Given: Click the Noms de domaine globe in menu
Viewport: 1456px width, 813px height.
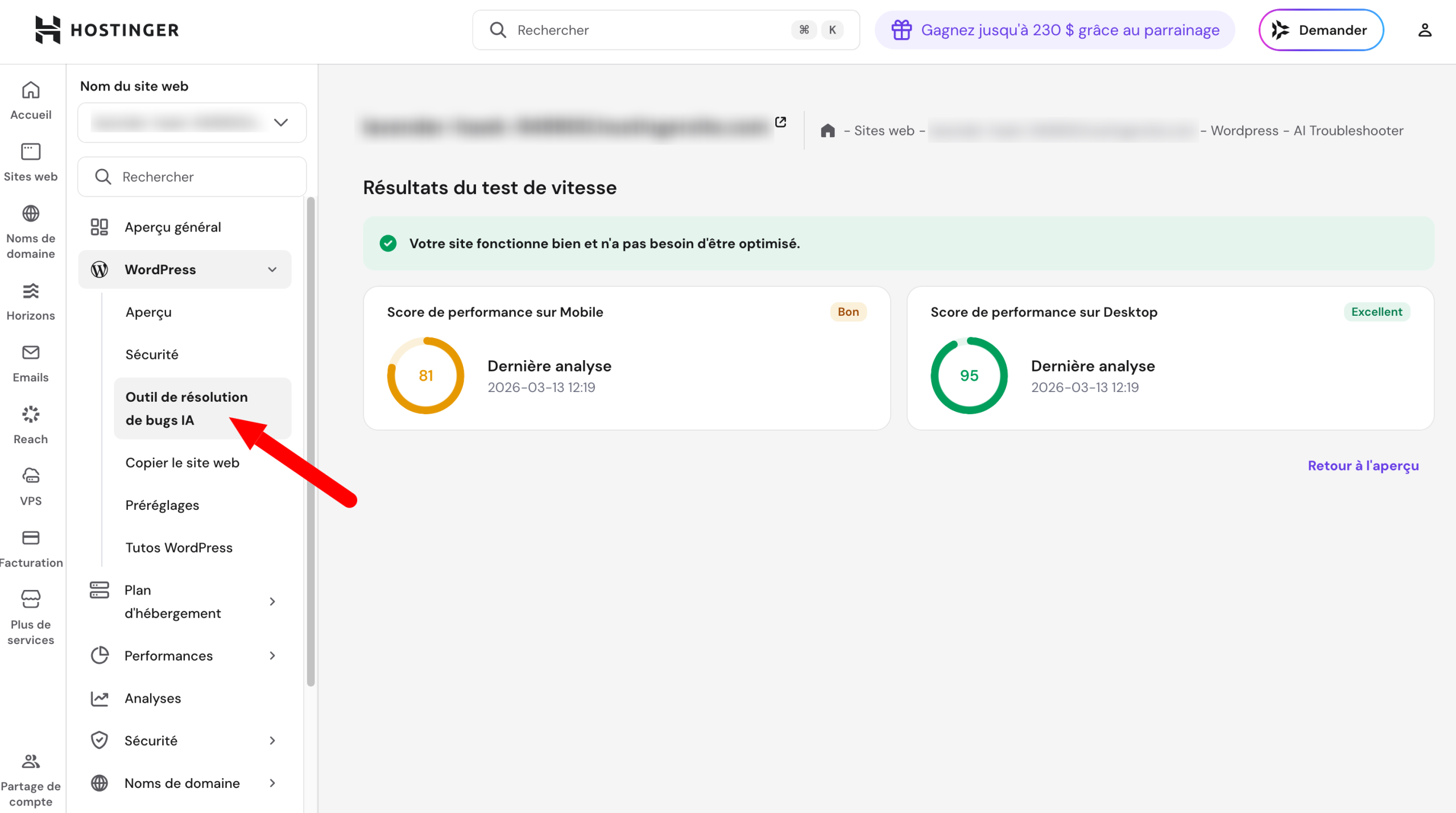Looking at the screenshot, I should point(100,783).
